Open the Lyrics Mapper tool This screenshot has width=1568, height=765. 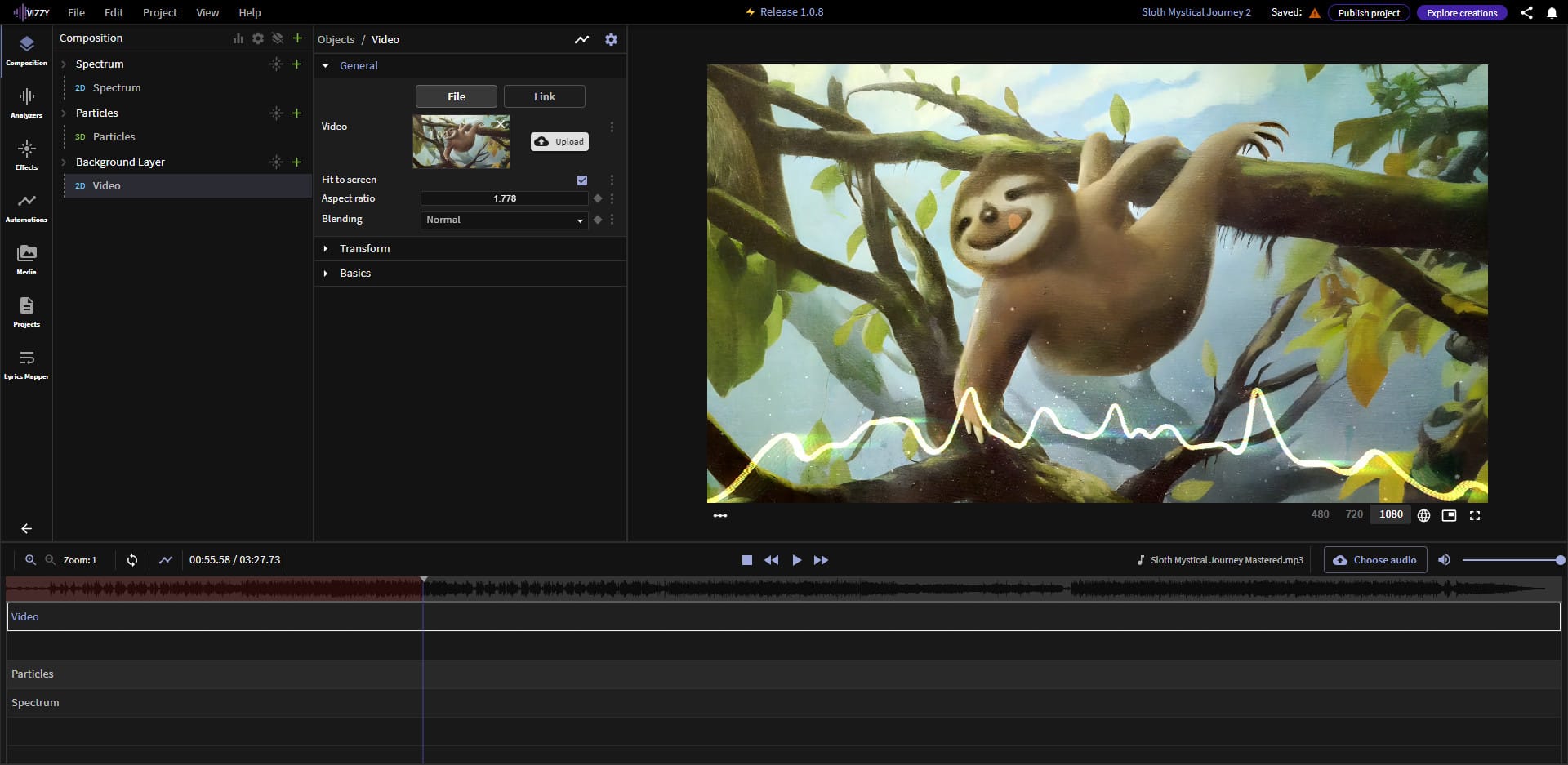tap(26, 363)
